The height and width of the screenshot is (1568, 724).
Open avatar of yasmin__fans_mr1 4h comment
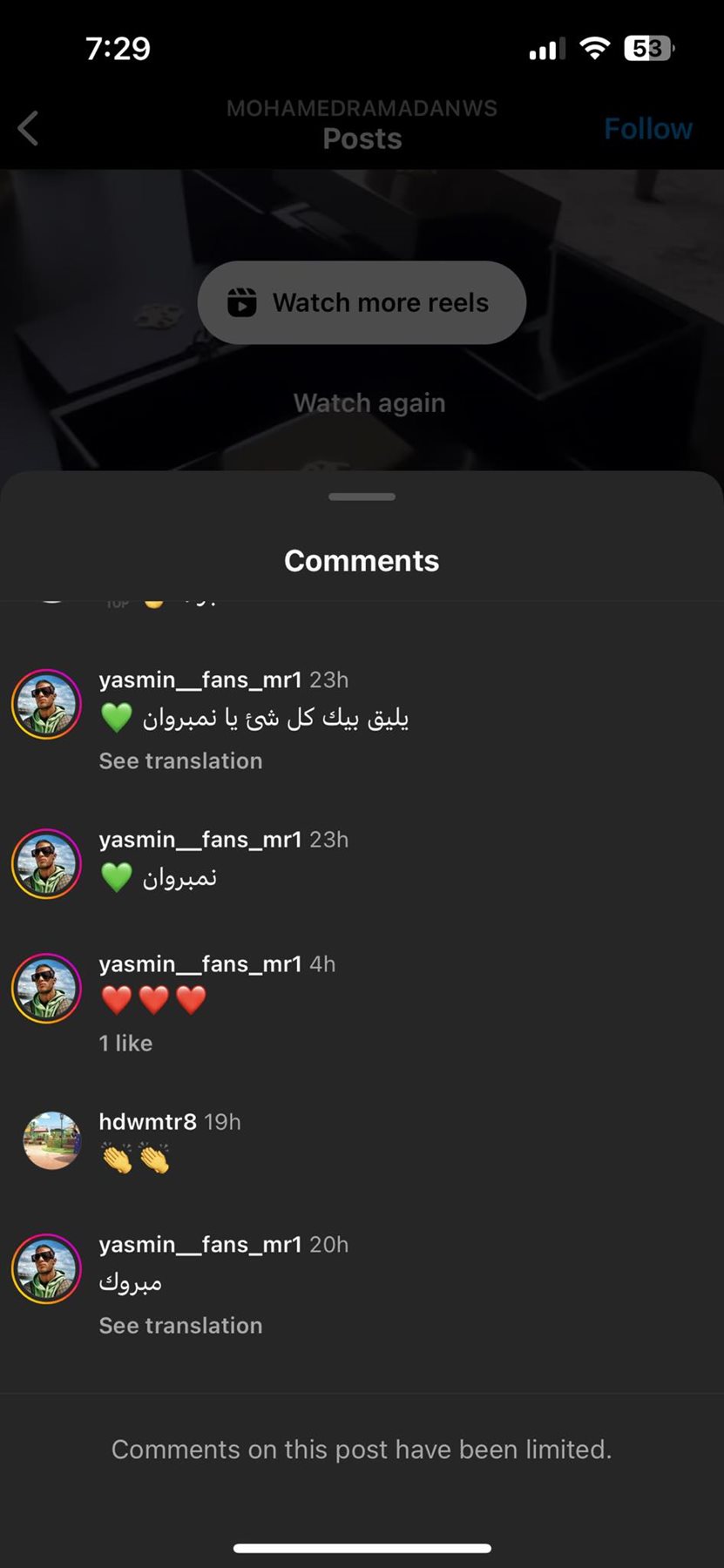point(46,988)
